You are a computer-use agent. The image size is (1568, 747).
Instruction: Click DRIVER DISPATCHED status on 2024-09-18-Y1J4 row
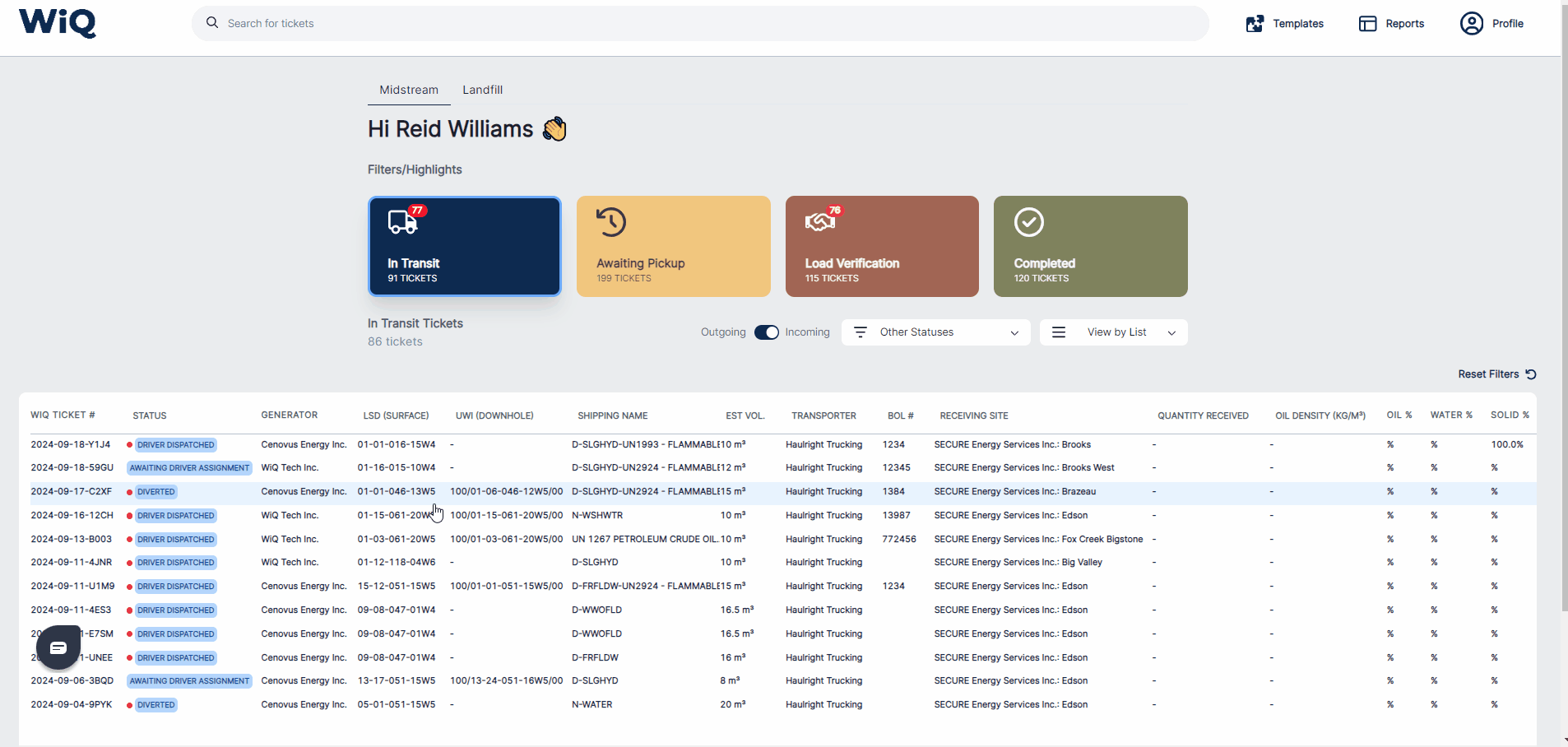[175, 445]
